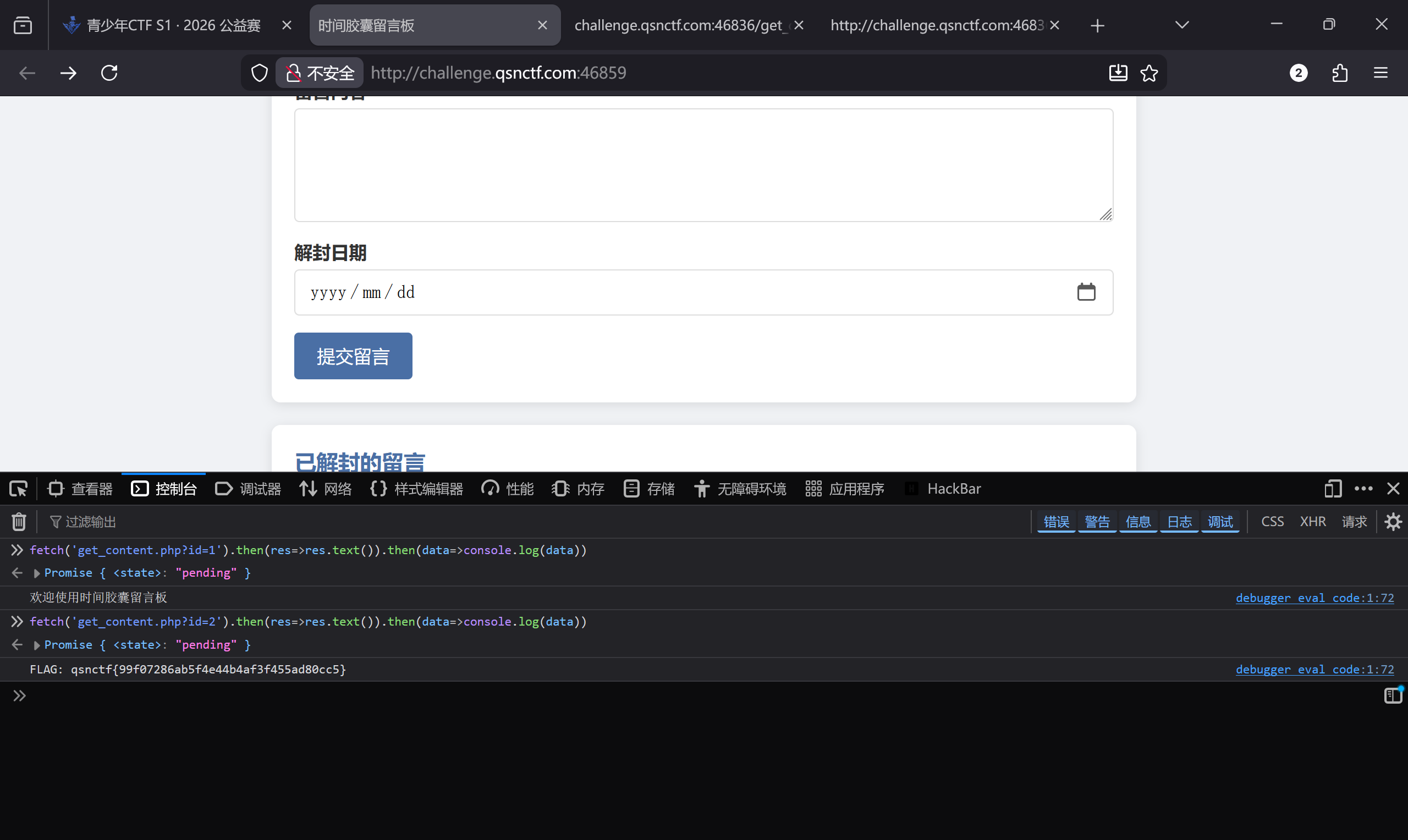The image size is (1408, 840).
Task: Click into the message content textarea
Action: point(703,165)
